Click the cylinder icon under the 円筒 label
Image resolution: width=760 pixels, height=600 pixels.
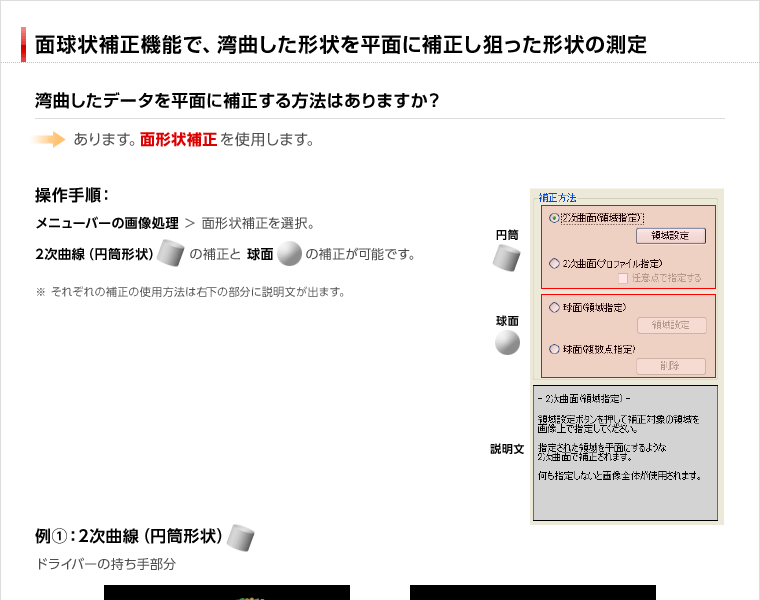pos(507,258)
